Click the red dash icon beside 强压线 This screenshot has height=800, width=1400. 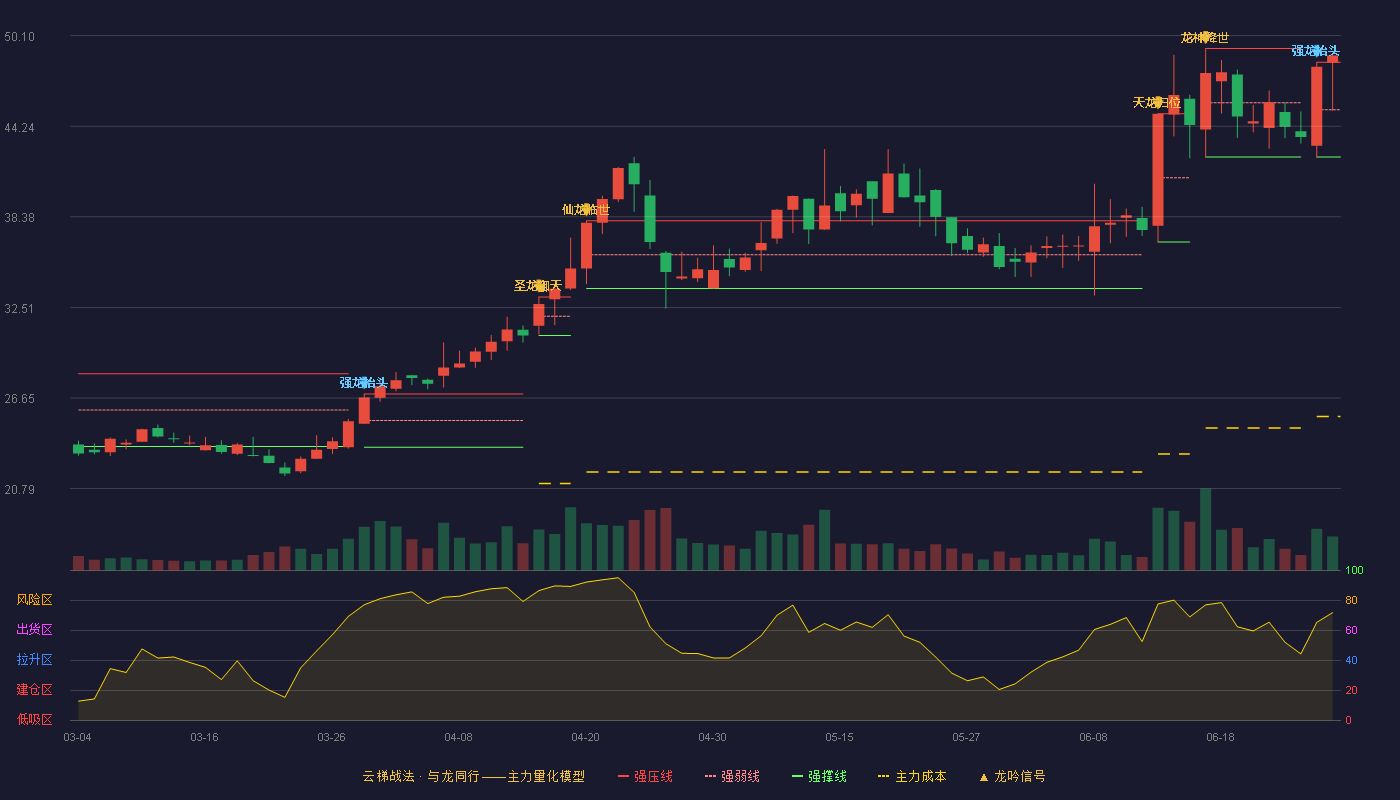point(623,776)
